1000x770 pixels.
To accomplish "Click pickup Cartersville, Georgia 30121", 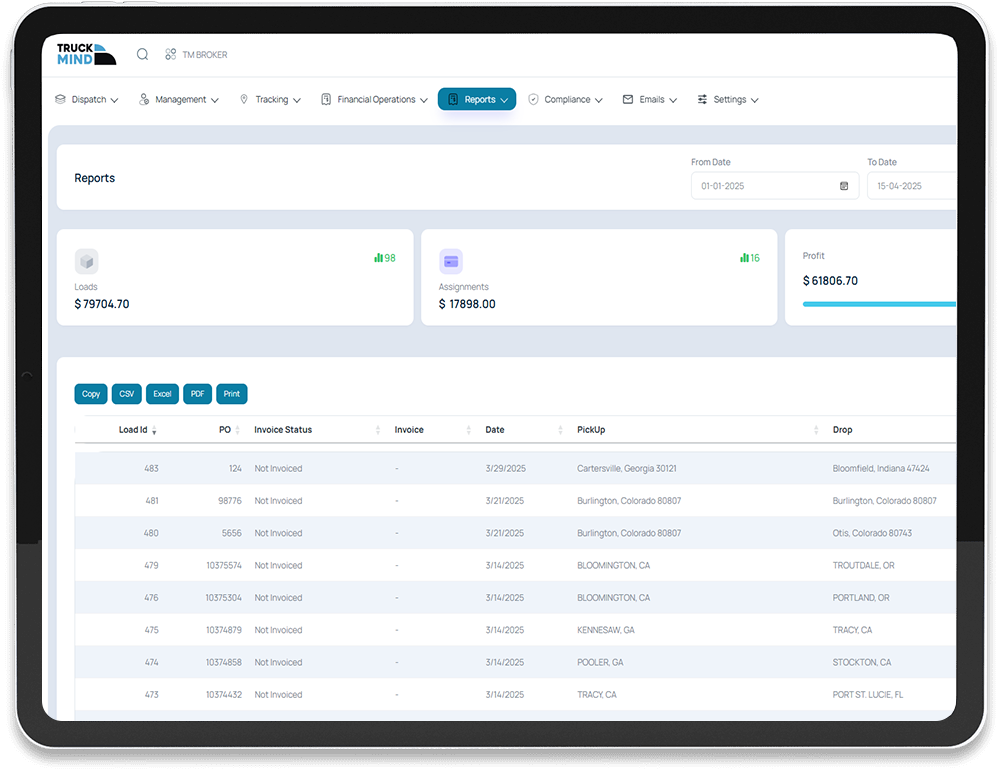I will [x=627, y=468].
